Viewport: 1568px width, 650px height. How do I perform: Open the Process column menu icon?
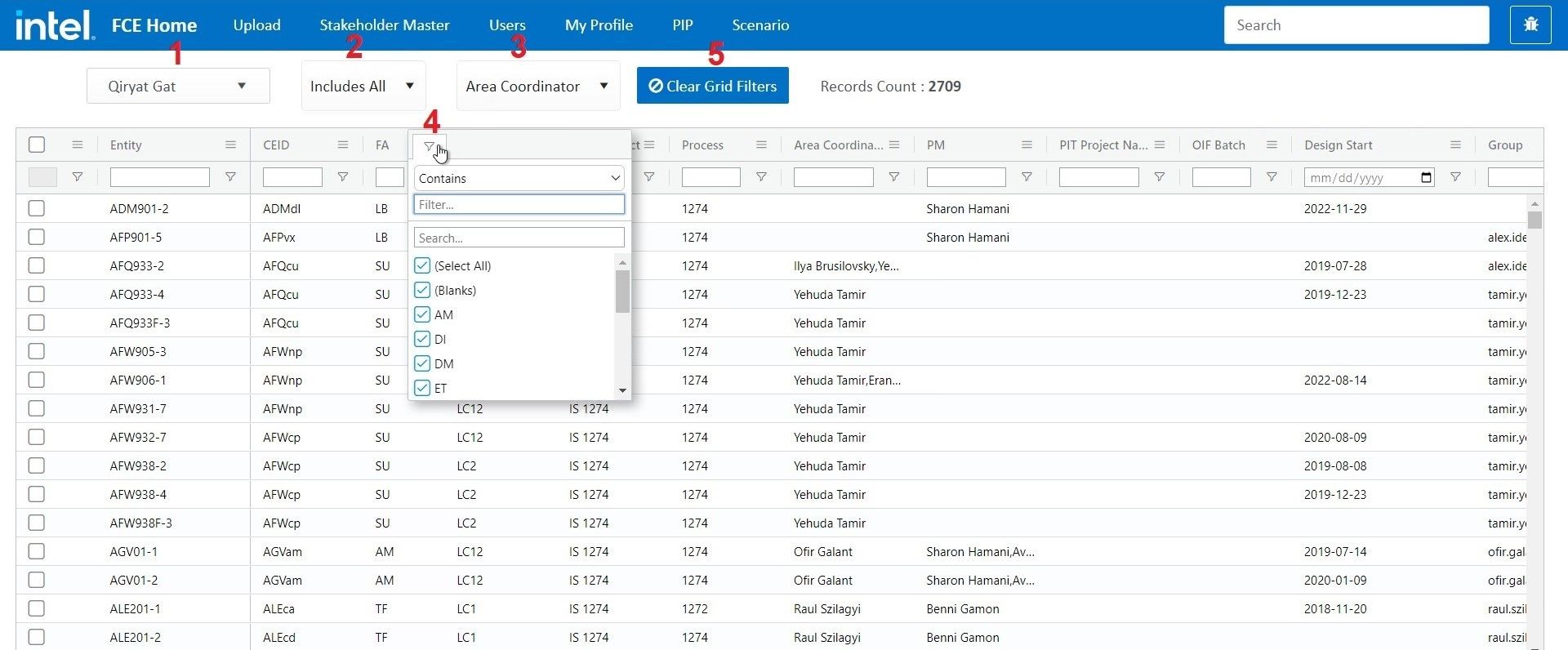[x=761, y=145]
